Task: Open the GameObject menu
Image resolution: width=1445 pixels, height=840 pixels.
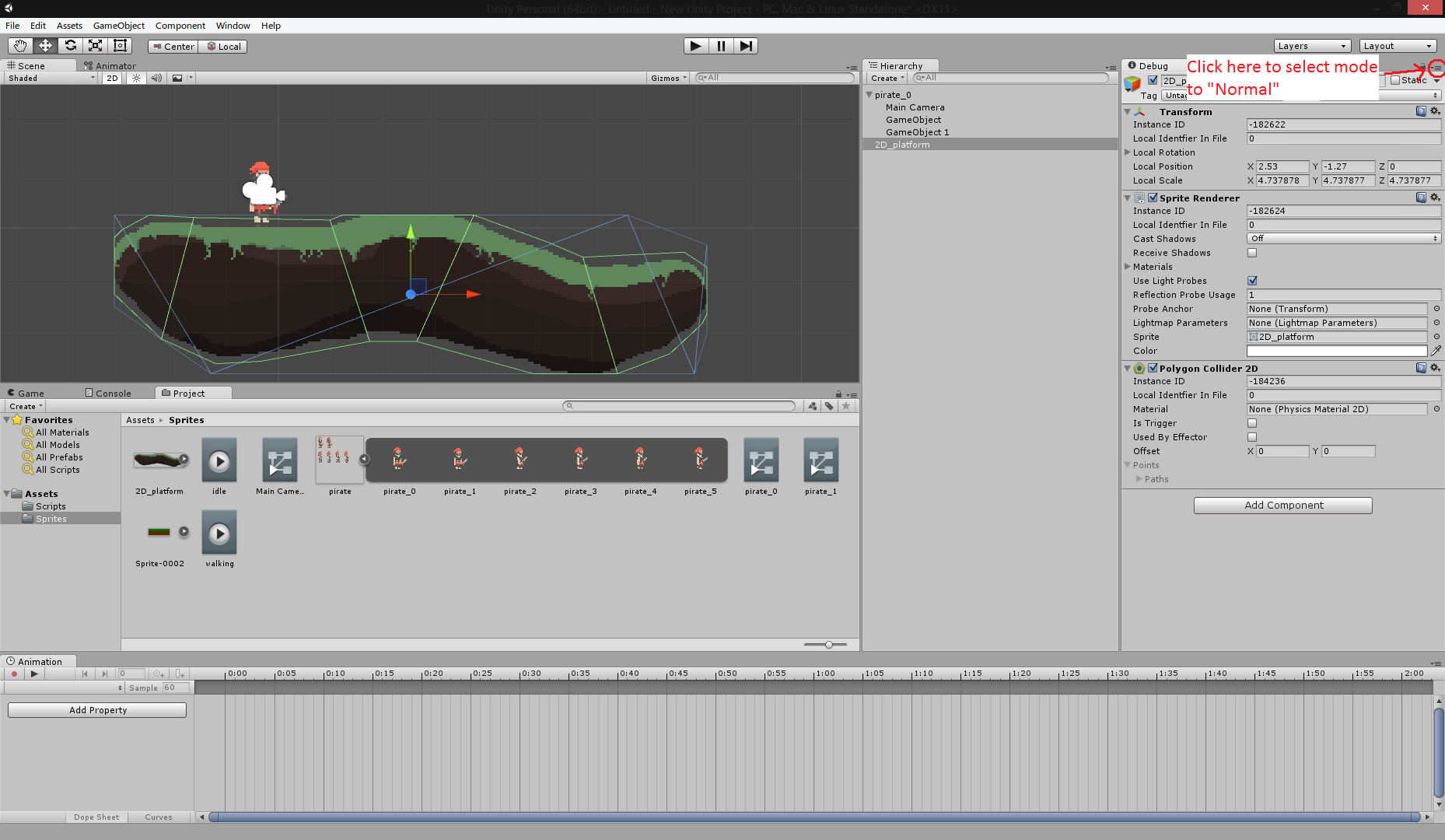Action: click(118, 26)
